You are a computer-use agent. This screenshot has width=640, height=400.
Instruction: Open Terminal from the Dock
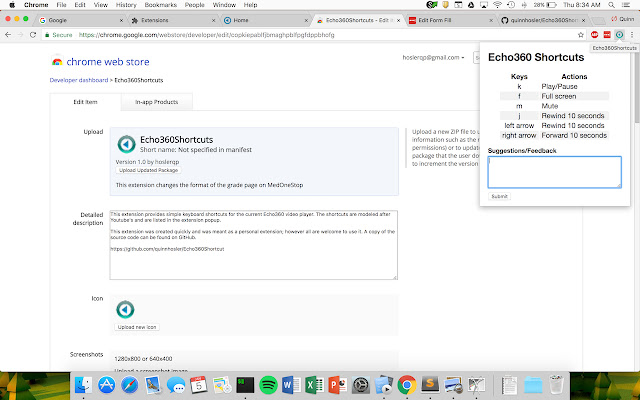(245, 385)
